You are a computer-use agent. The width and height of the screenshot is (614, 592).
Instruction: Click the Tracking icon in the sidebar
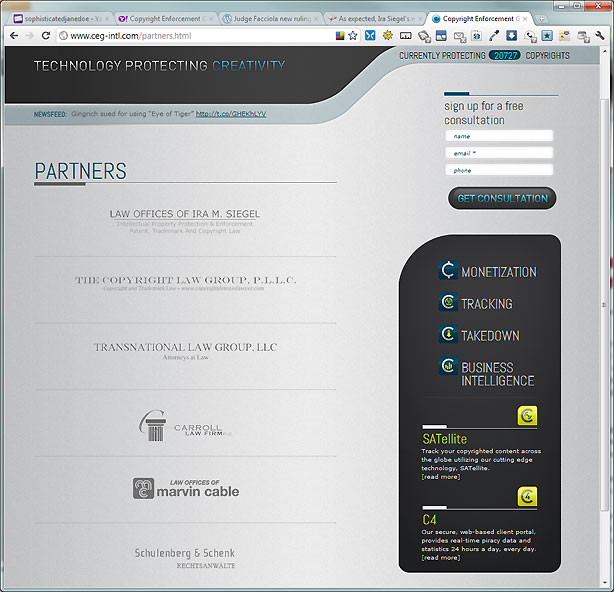(x=448, y=302)
